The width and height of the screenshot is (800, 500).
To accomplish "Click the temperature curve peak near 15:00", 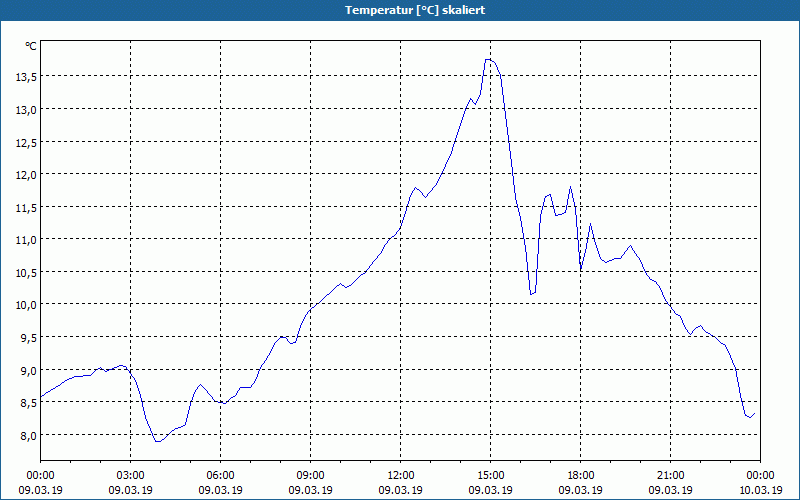I will point(488,59).
